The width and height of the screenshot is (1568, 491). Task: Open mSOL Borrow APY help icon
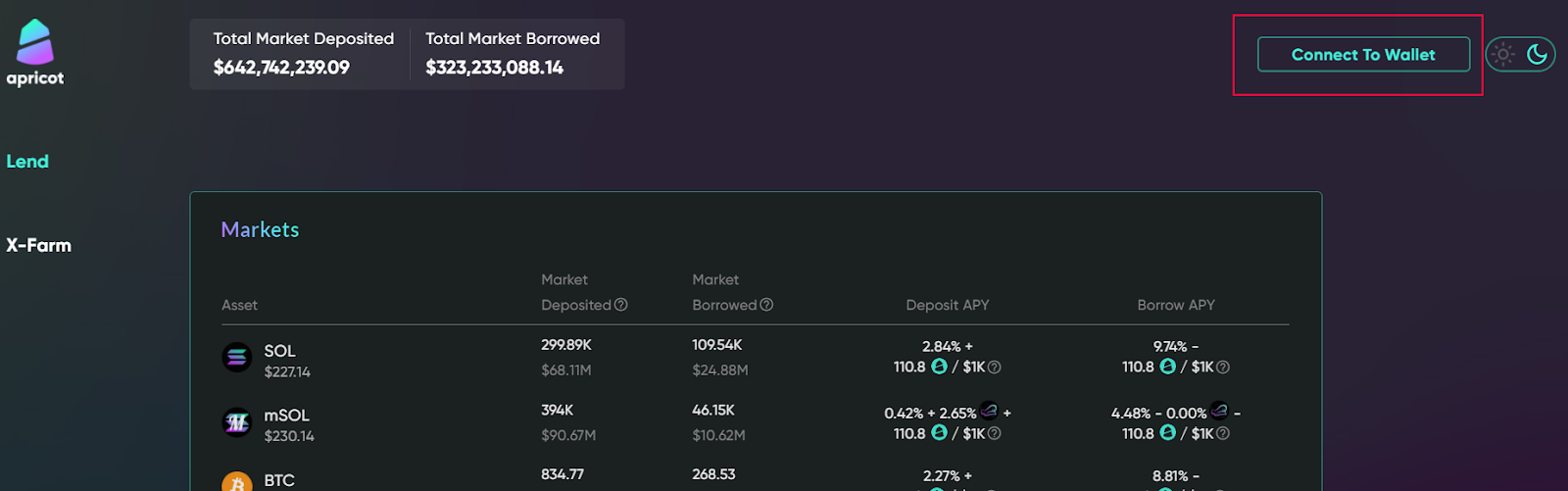pos(1222,433)
